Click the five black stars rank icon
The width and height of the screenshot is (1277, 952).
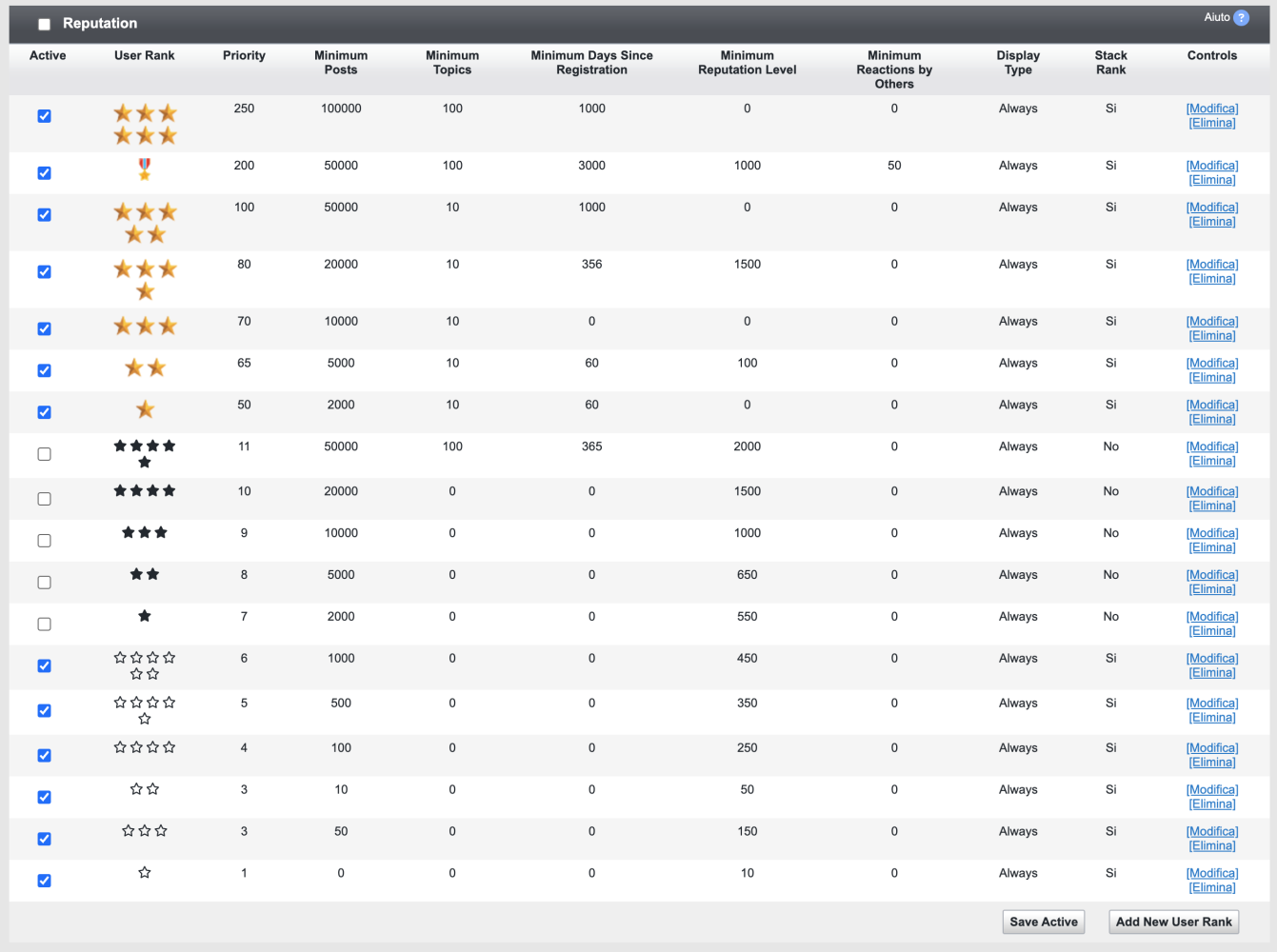[x=145, y=453]
